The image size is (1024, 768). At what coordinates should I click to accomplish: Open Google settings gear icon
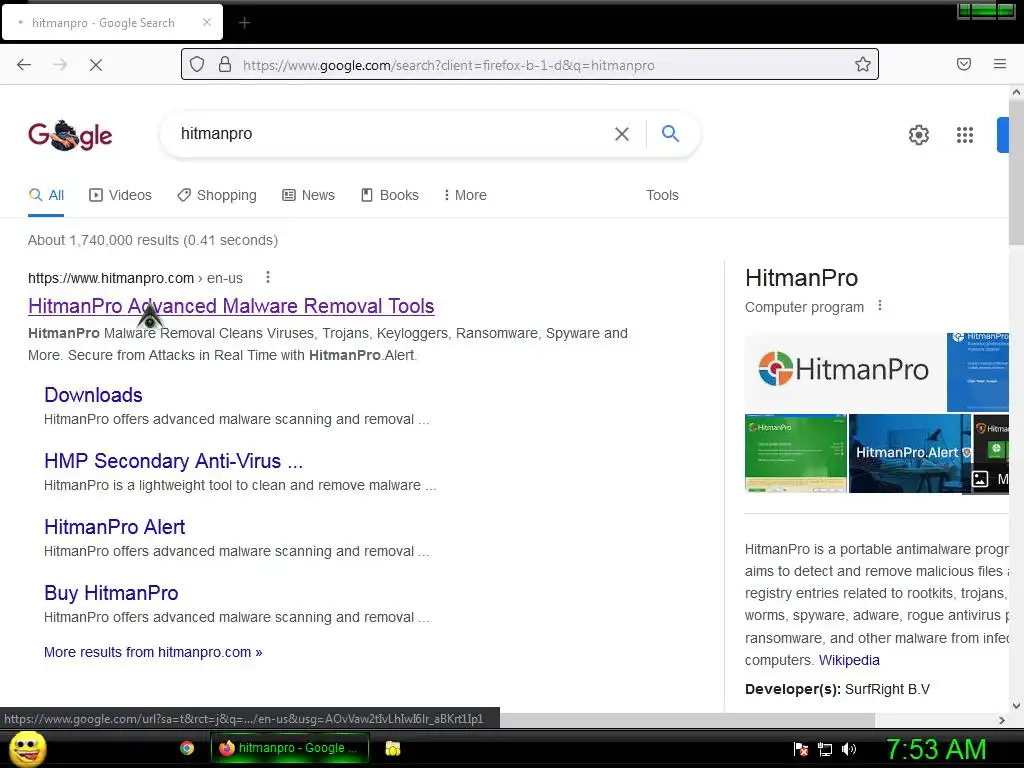coord(919,135)
